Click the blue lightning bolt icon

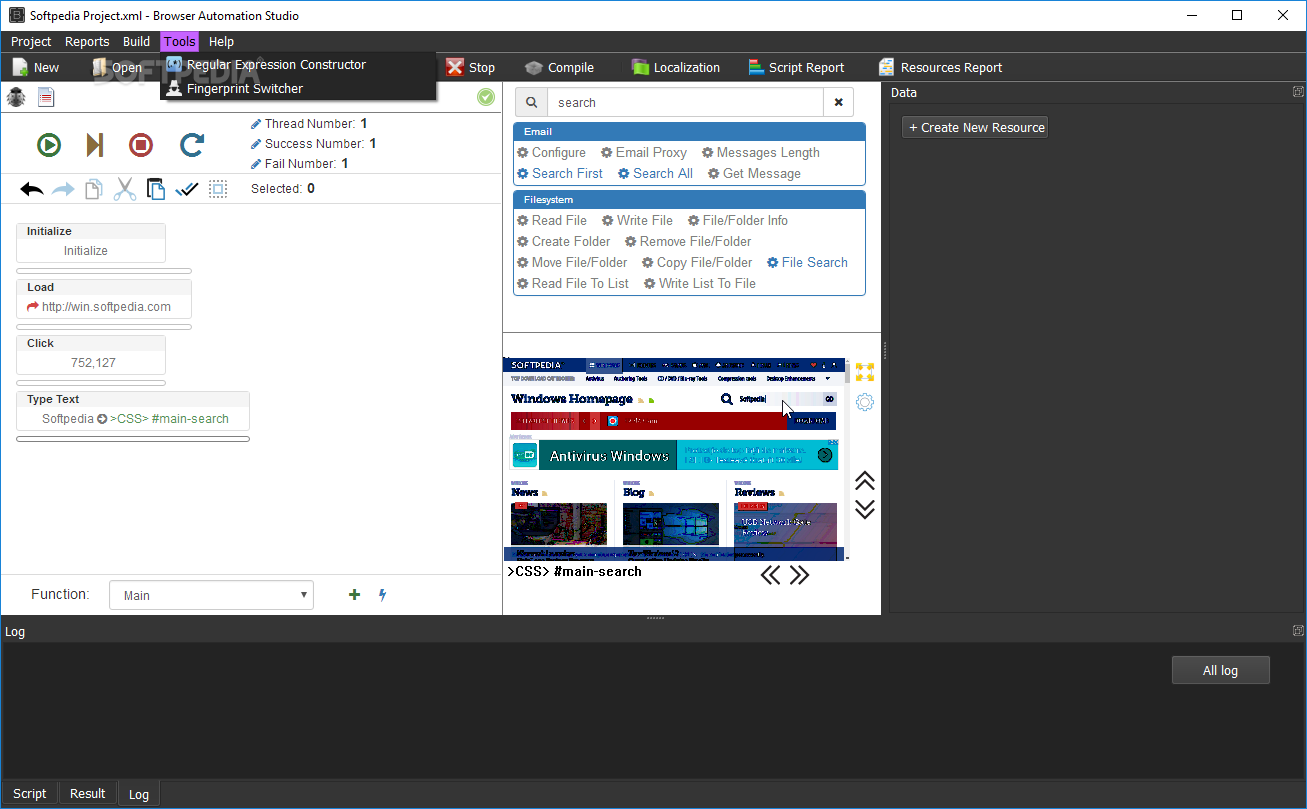(382, 595)
